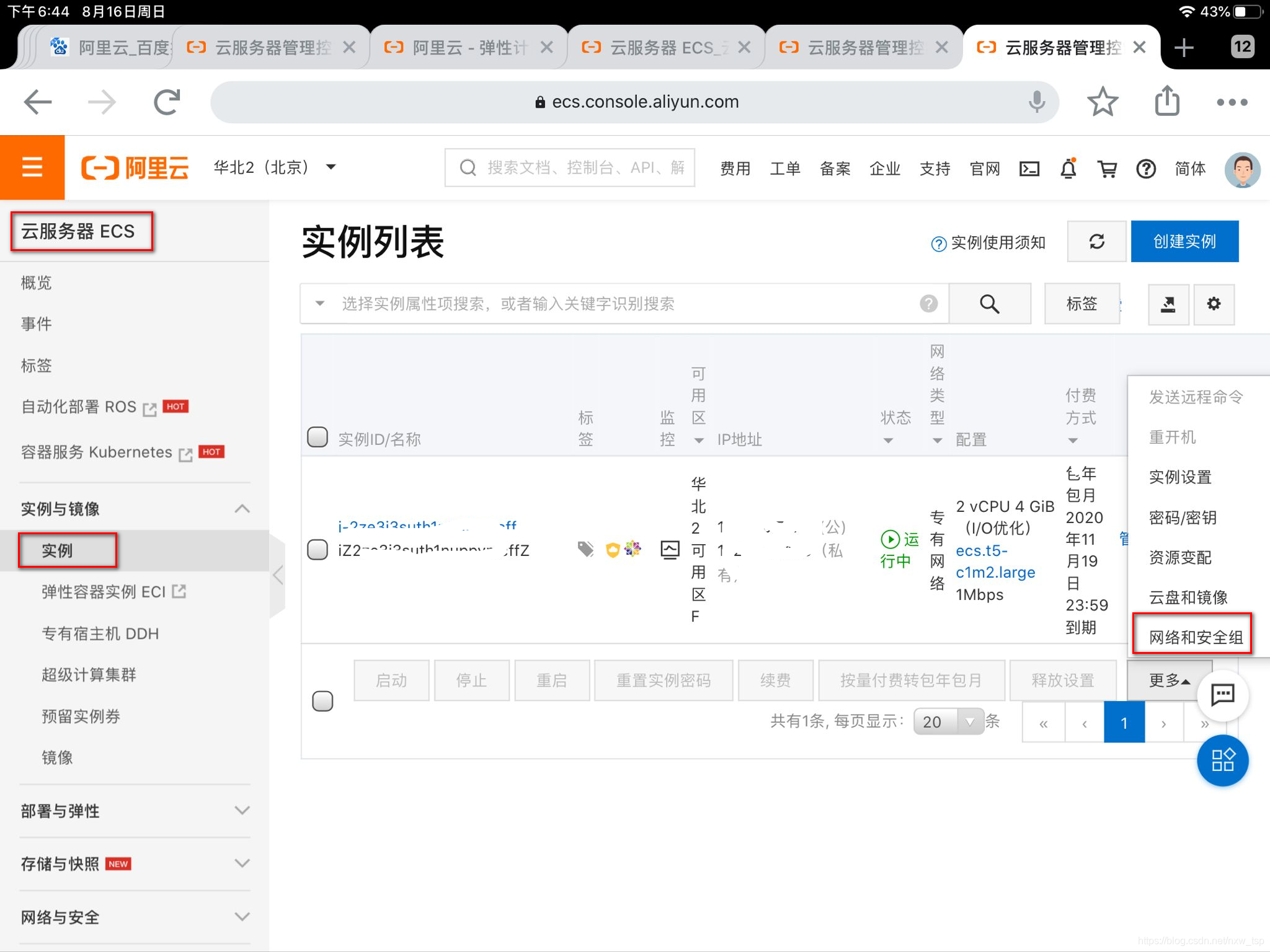Open 镜像 in the sidebar
Screen dimensions: 1270x952
(x=57, y=757)
